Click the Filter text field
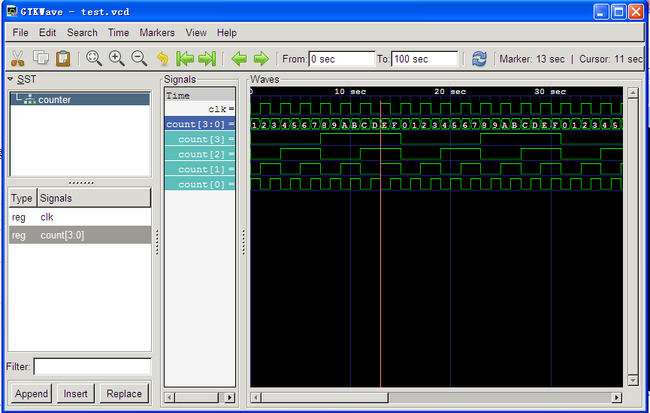This screenshot has height=413, width=650. tap(92, 367)
